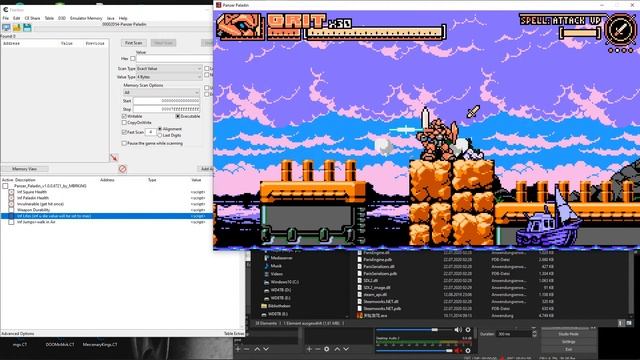Switch to details view icon in Explorer
Screen dimensions: 640x360
(x=621, y=323)
